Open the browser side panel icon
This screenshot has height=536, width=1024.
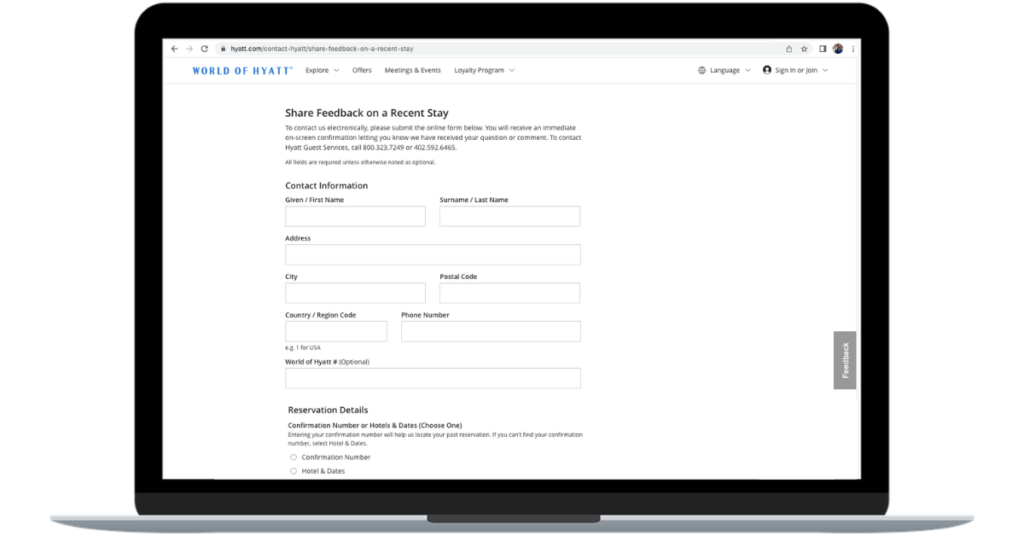[822, 48]
